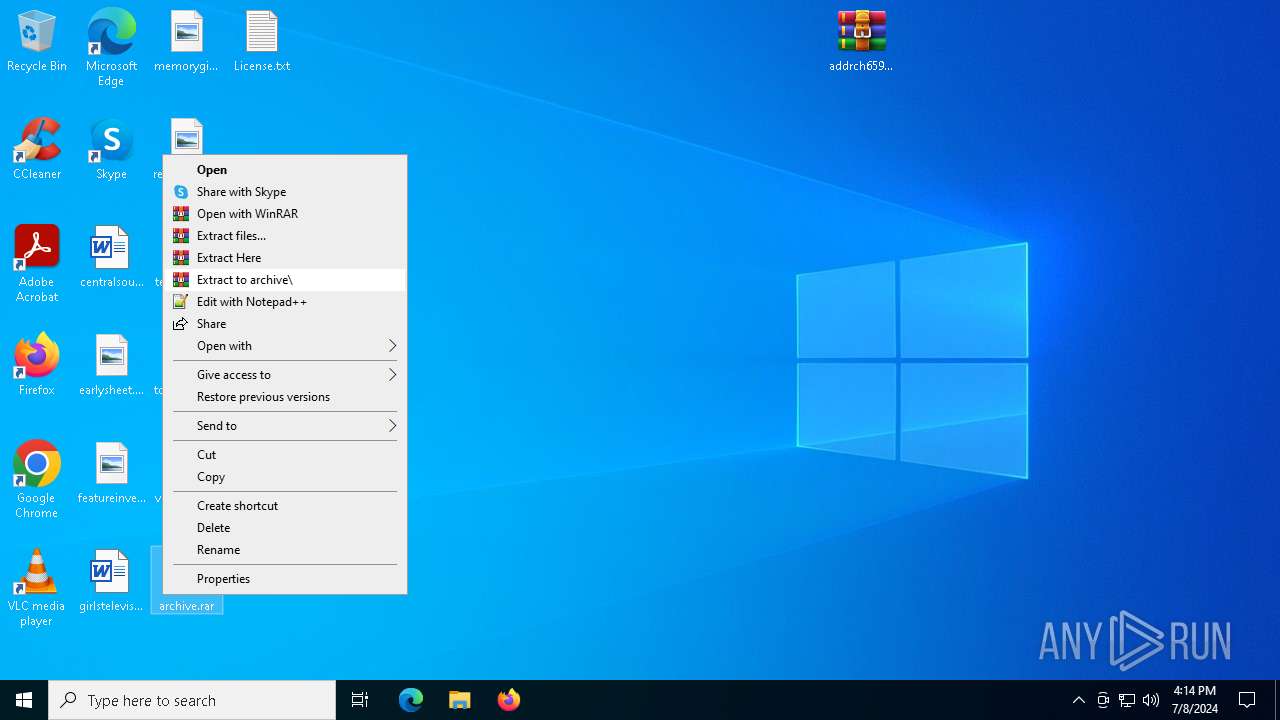Expand the Open with submenu
This screenshot has width=1280, height=720.
pos(285,346)
